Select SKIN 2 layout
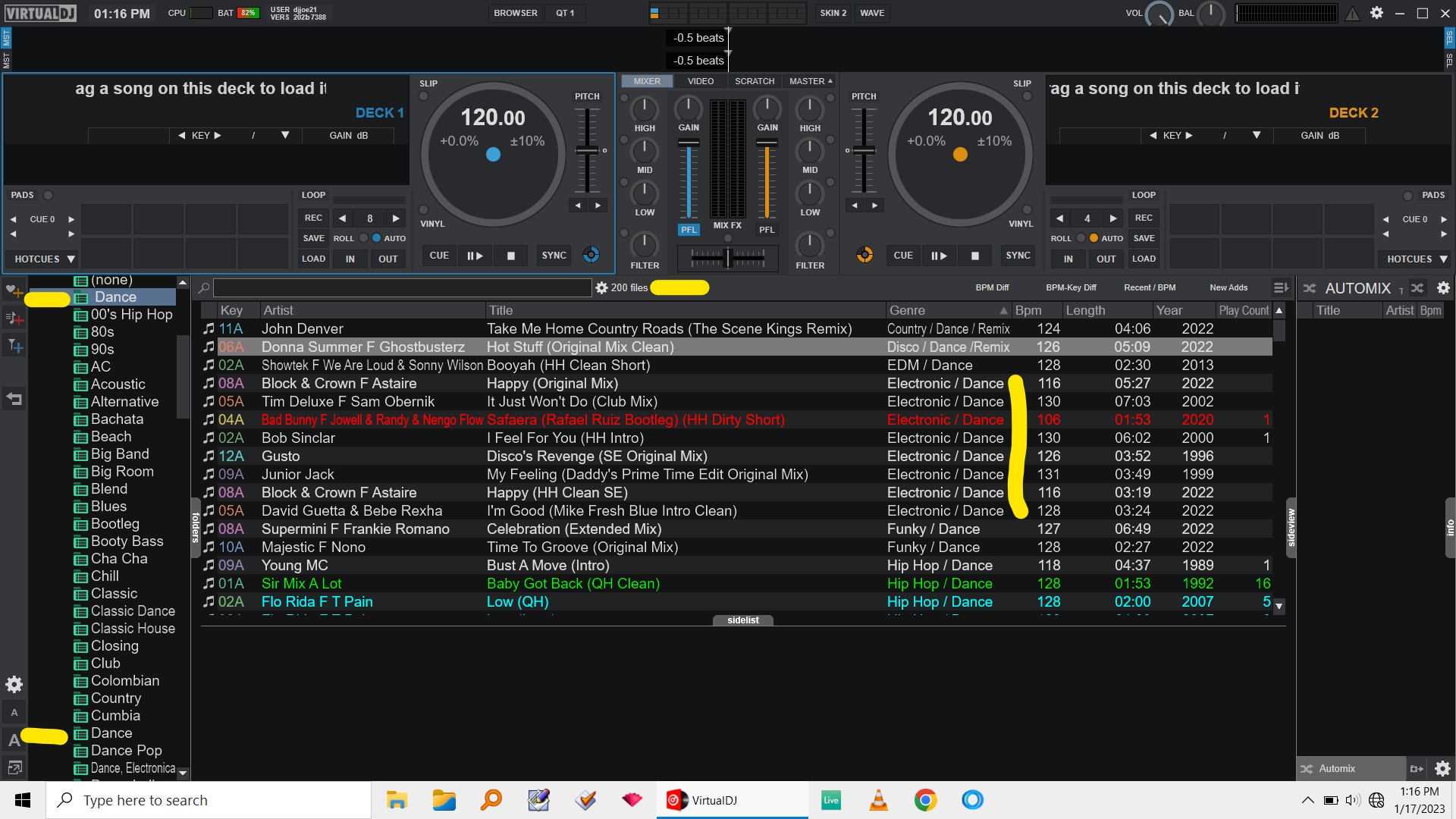This screenshot has width=1456, height=819. (833, 13)
